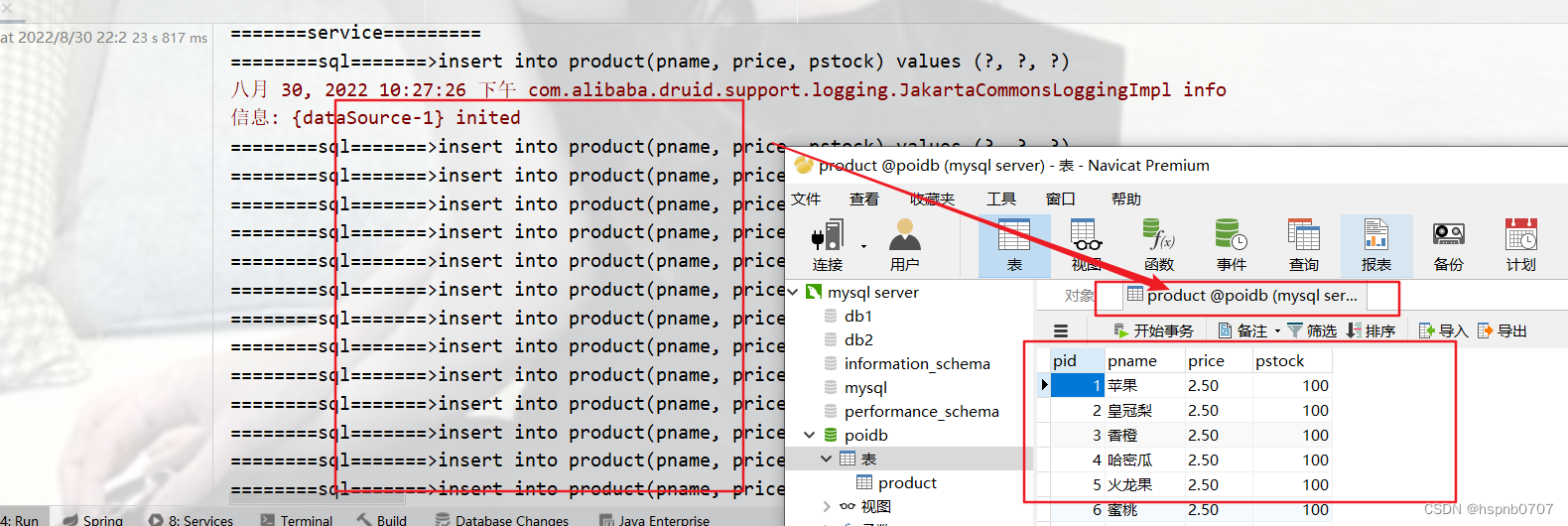This screenshot has height=526, width=1568.
Task: Open the 帮助 menu in Navicat
Action: coord(1126,198)
